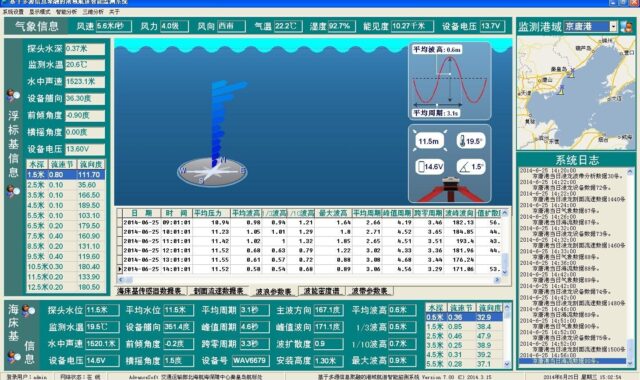
Task: Click the 平均周期 column header
Action: click(367, 213)
